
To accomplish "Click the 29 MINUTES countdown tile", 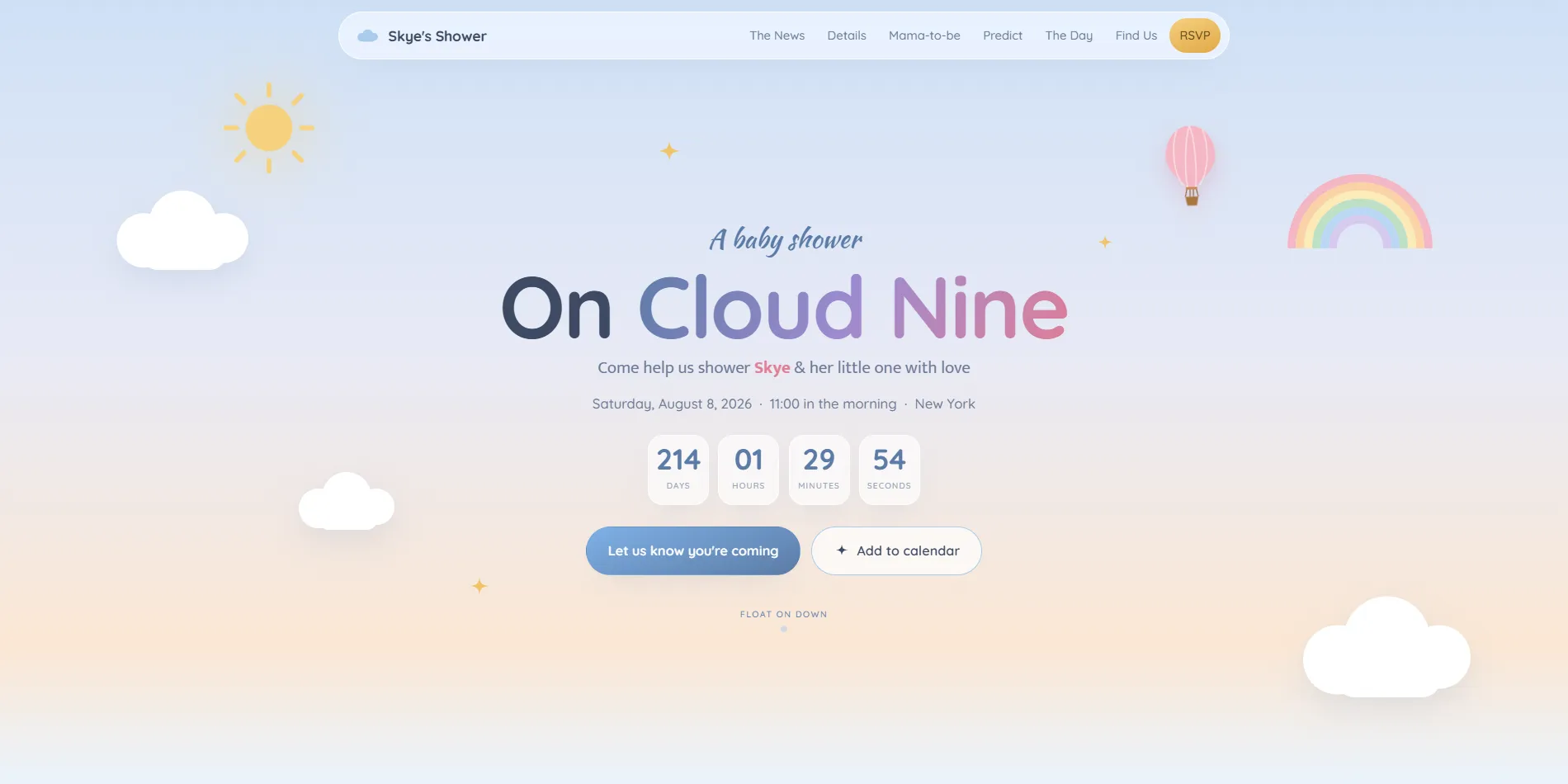I will [x=819, y=470].
